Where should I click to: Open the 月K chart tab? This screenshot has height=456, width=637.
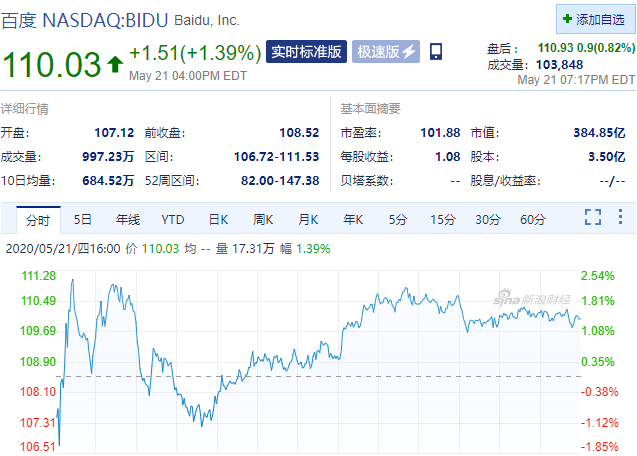point(308,219)
